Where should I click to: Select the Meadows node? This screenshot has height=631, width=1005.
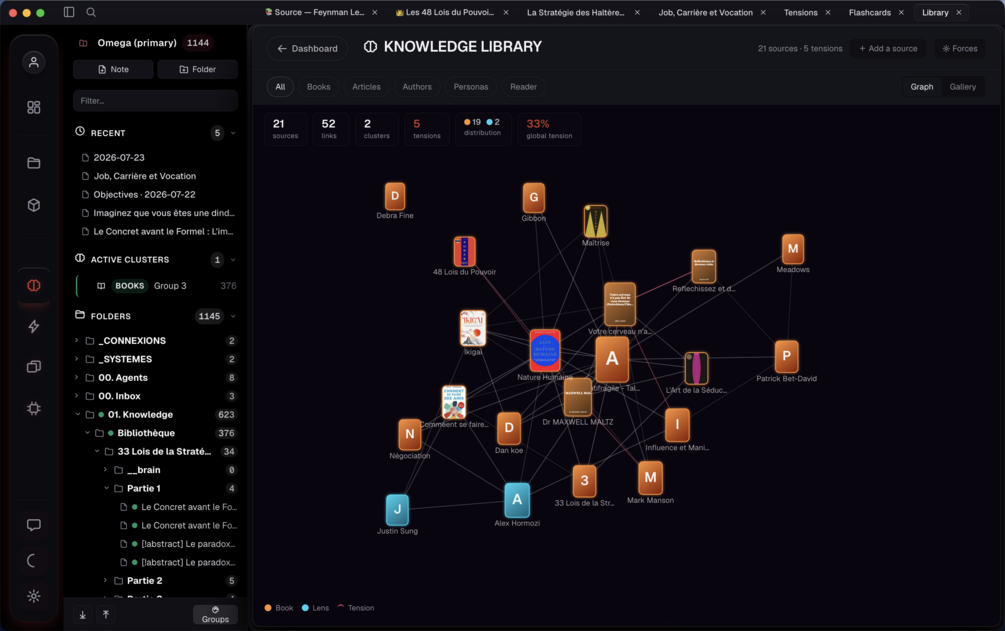point(793,249)
